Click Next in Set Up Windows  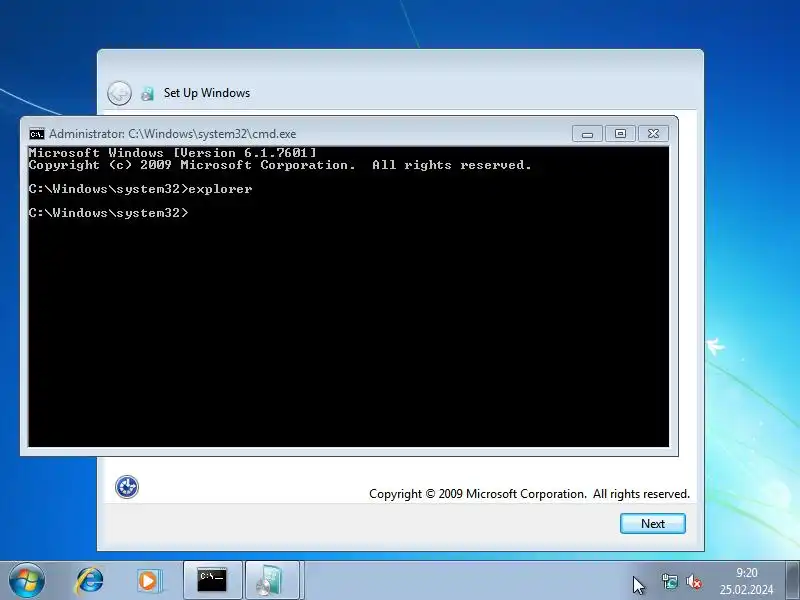pos(653,523)
